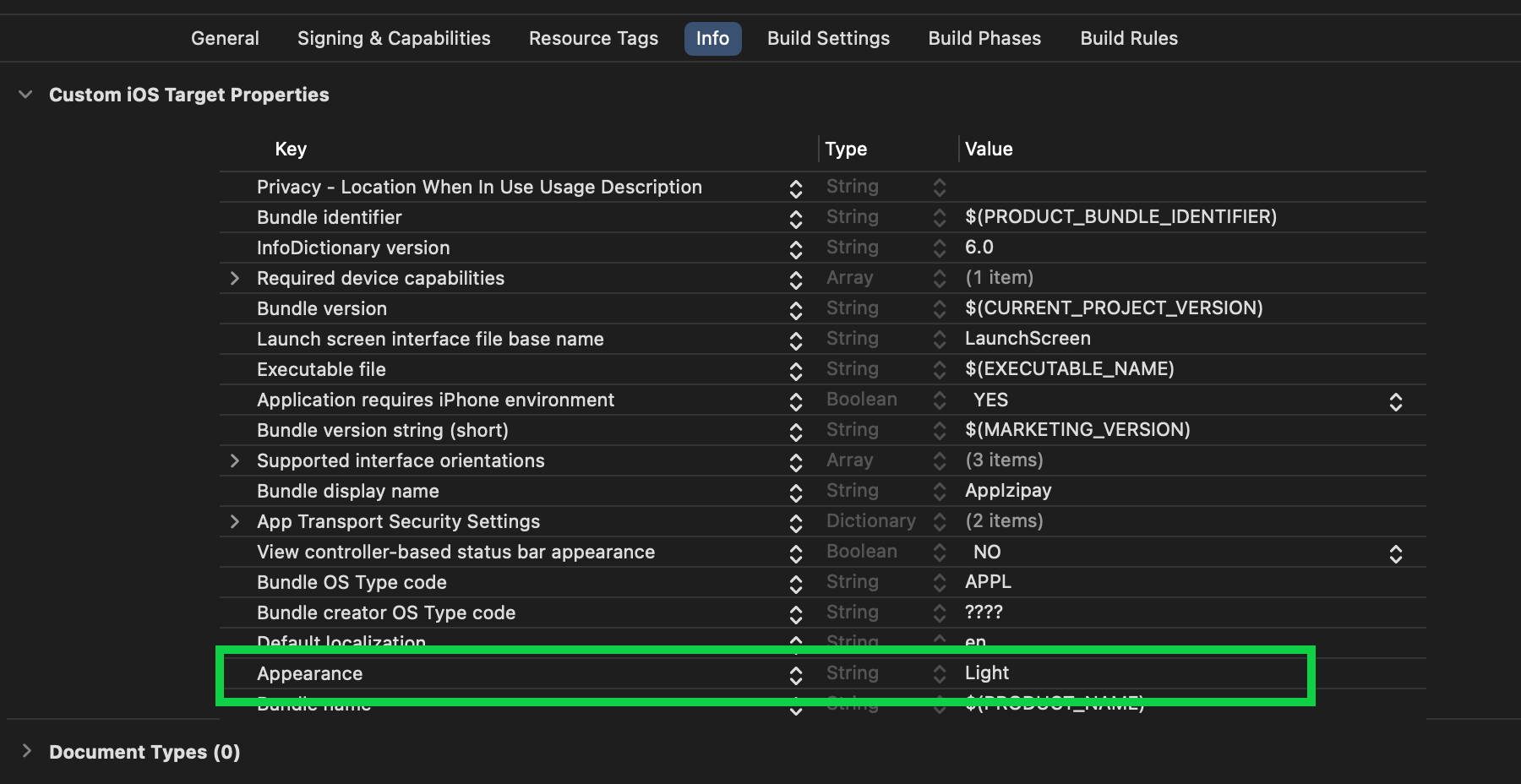Expand Supported interface orientations row
The height and width of the screenshot is (784, 1521).
tap(235, 461)
